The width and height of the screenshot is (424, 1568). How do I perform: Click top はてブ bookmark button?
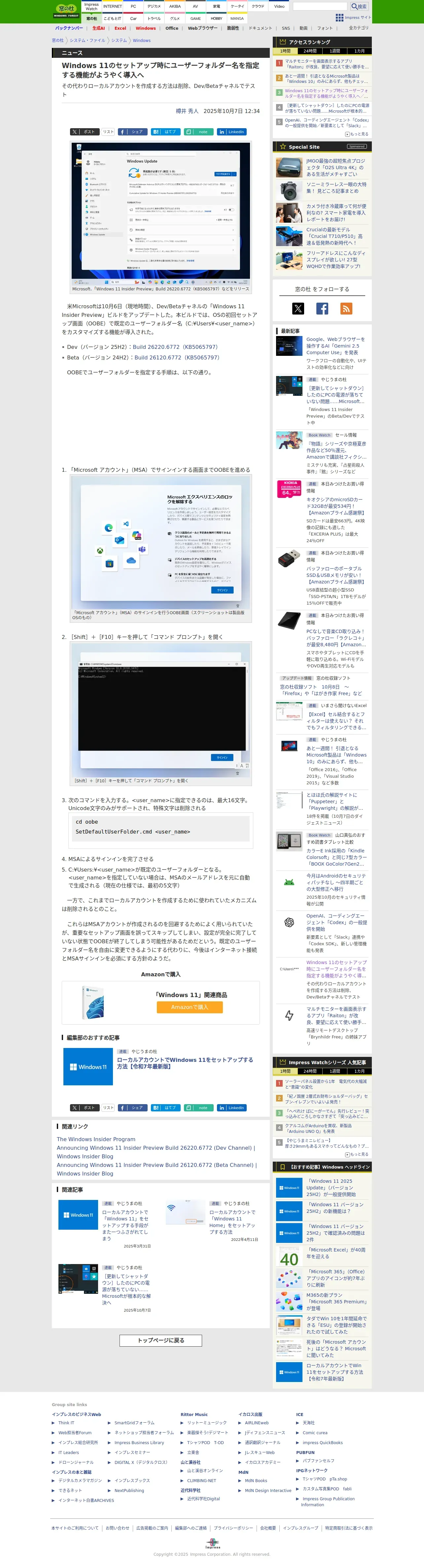[165, 131]
